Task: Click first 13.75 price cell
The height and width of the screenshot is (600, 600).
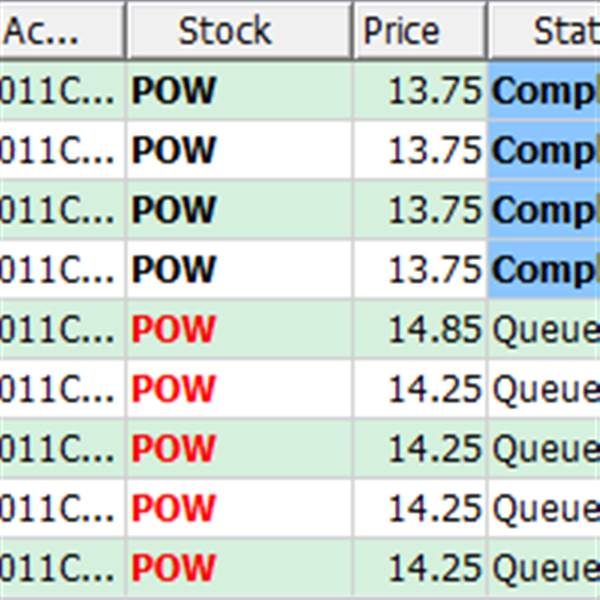Action: pos(420,91)
